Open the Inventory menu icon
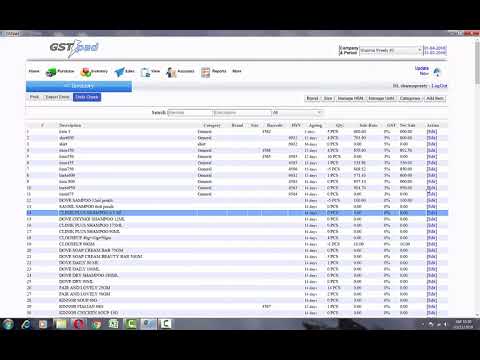480x360 pixels. coord(86,72)
